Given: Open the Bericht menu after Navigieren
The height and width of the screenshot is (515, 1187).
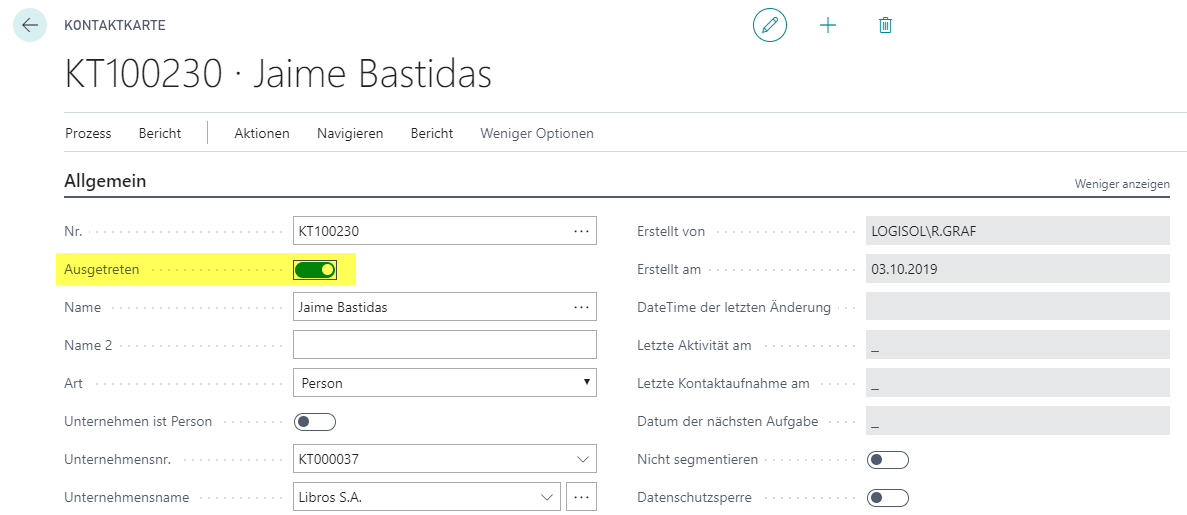Looking at the screenshot, I should [431, 133].
